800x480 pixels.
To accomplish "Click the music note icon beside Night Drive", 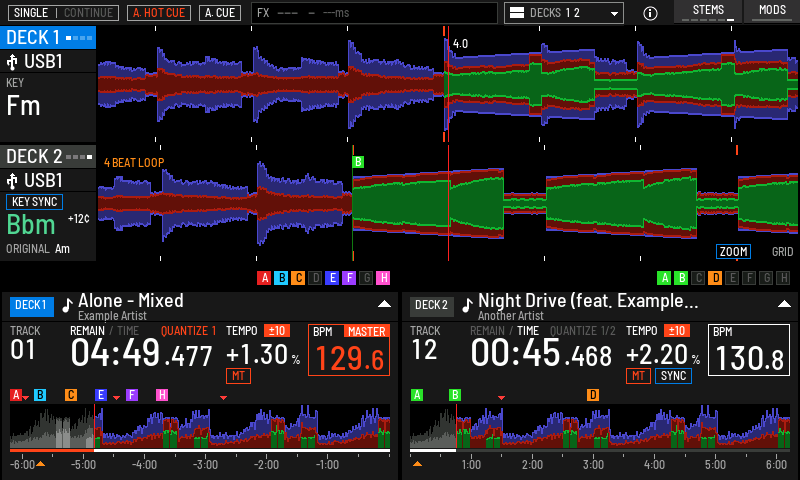I will [x=467, y=305].
